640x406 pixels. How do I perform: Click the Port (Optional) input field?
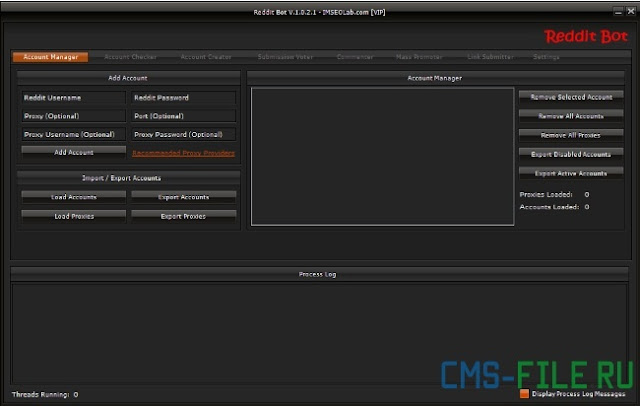click(183, 116)
